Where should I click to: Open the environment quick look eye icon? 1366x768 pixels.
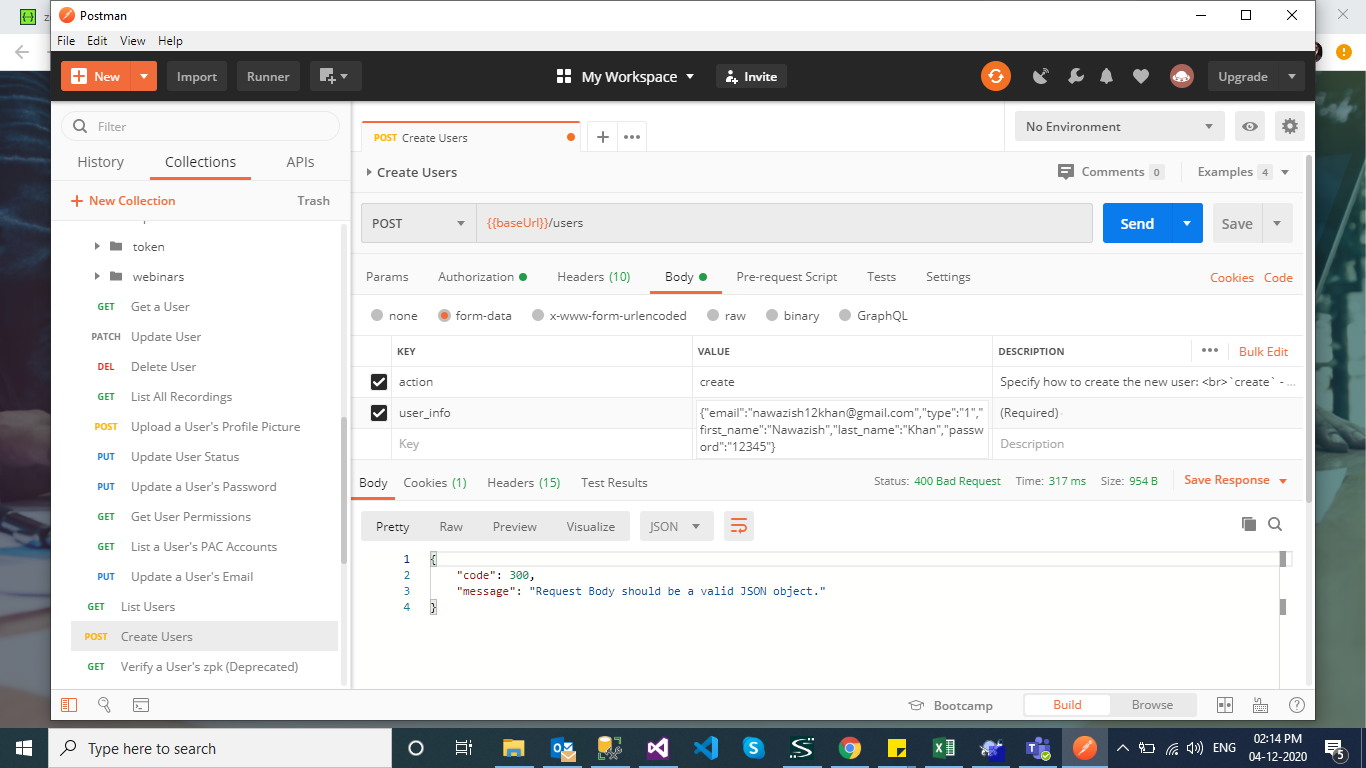[x=1249, y=127]
